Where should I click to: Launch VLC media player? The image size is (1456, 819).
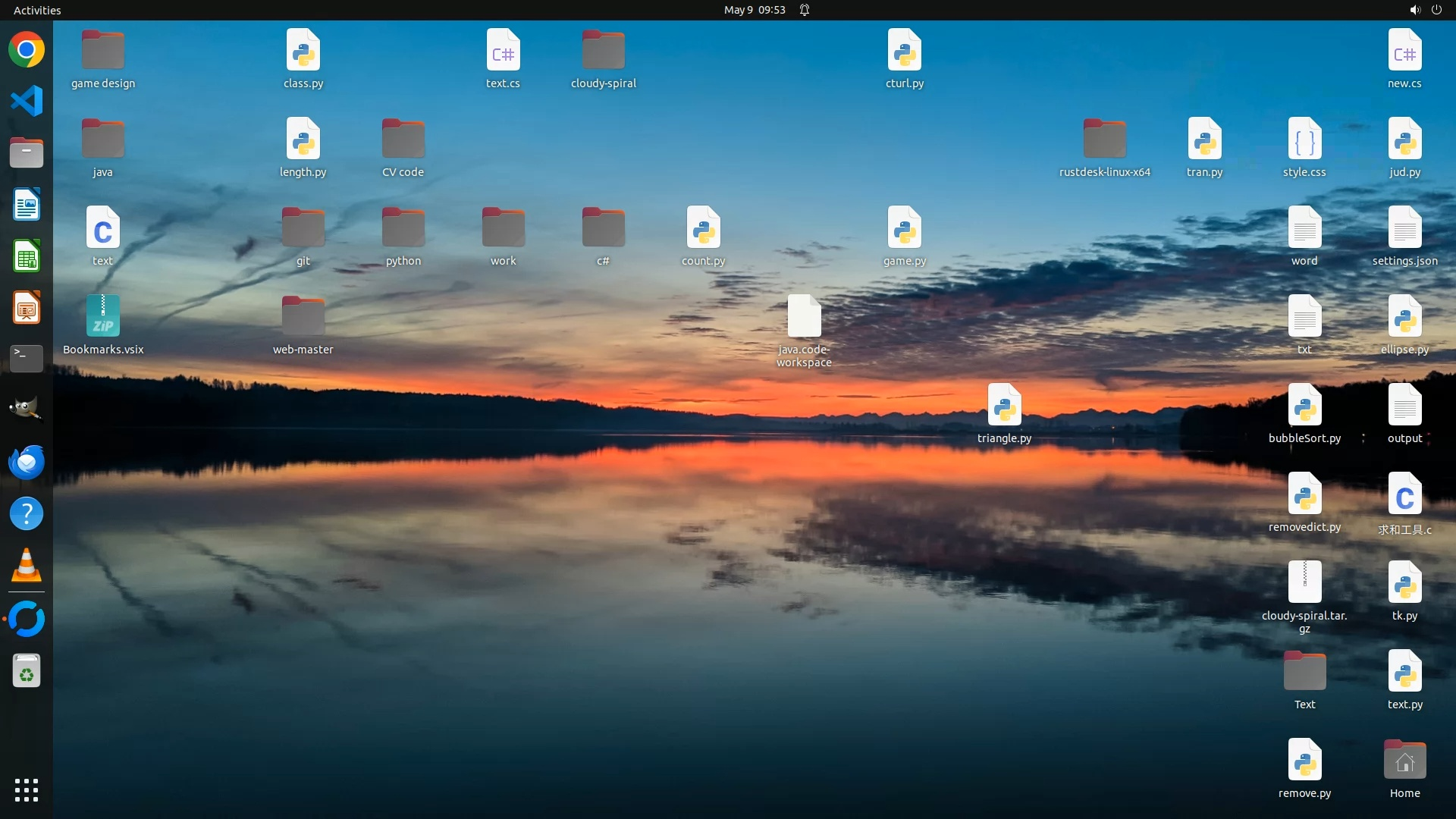[x=27, y=566]
